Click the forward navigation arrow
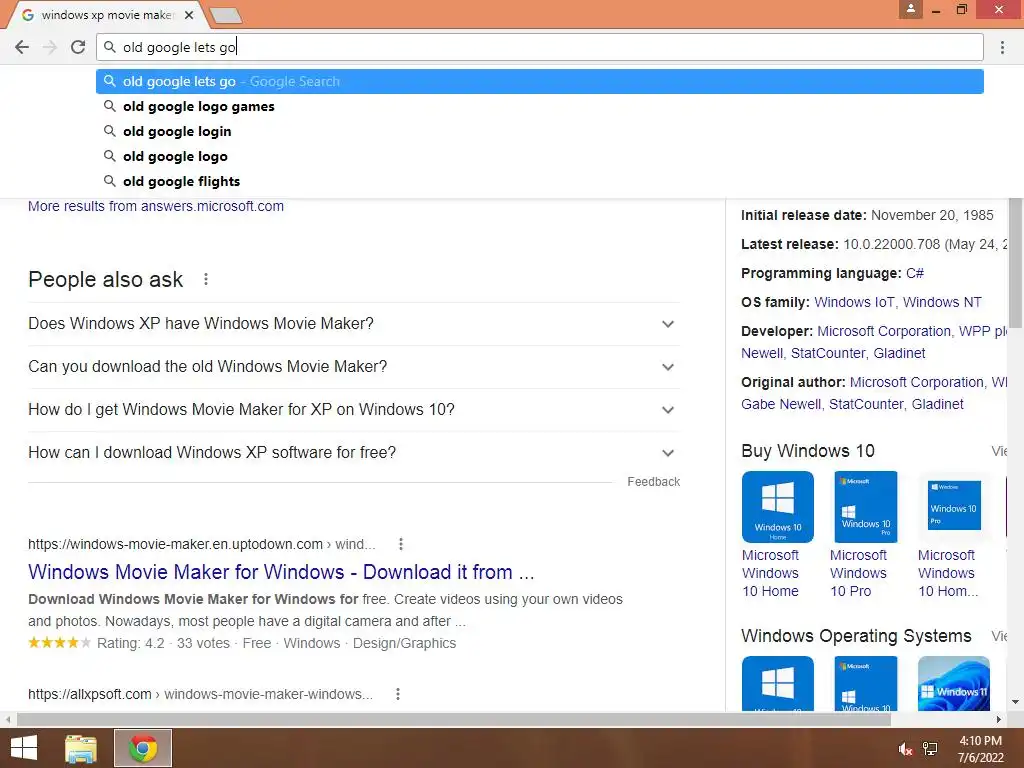Image resolution: width=1024 pixels, height=768 pixels. [50, 47]
